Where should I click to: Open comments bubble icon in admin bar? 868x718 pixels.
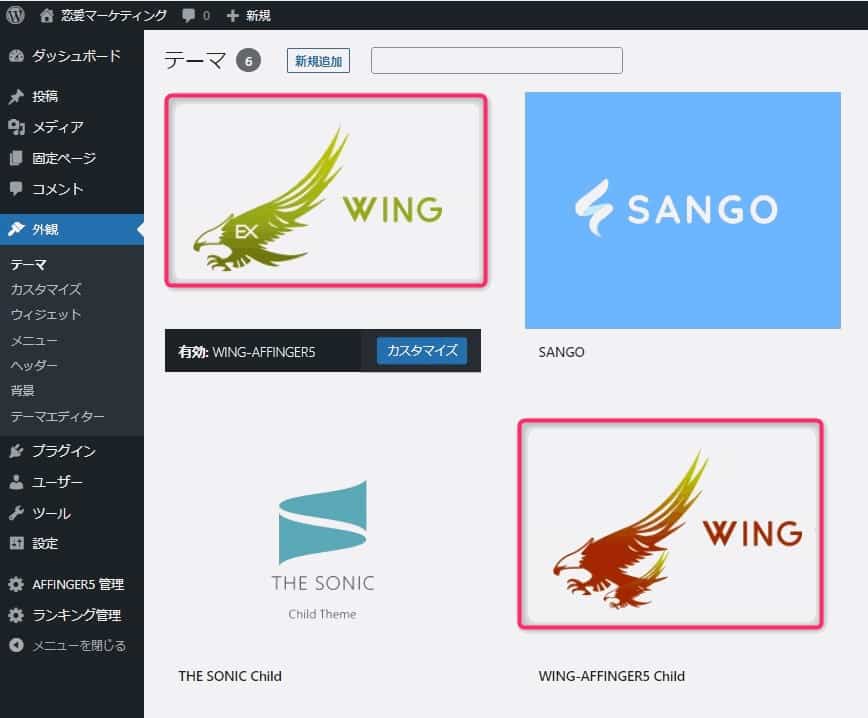click(189, 15)
